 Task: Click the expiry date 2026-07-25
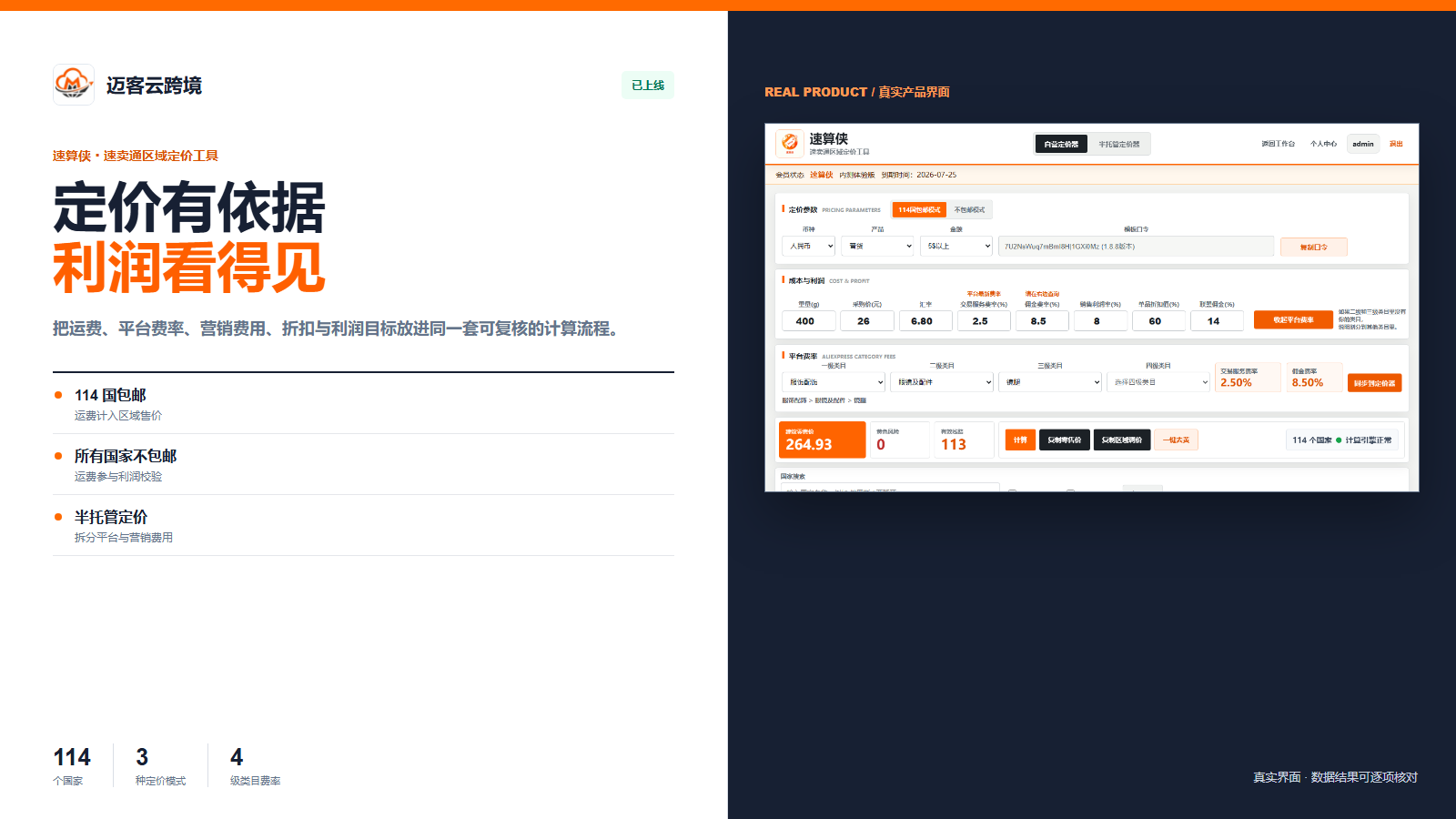pos(936,175)
